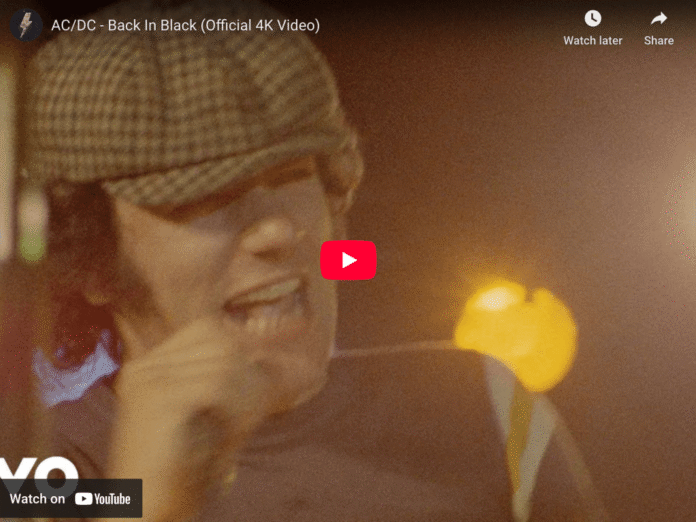Click the Watch later clock icon
The image size is (696, 522).
tap(593, 19)
